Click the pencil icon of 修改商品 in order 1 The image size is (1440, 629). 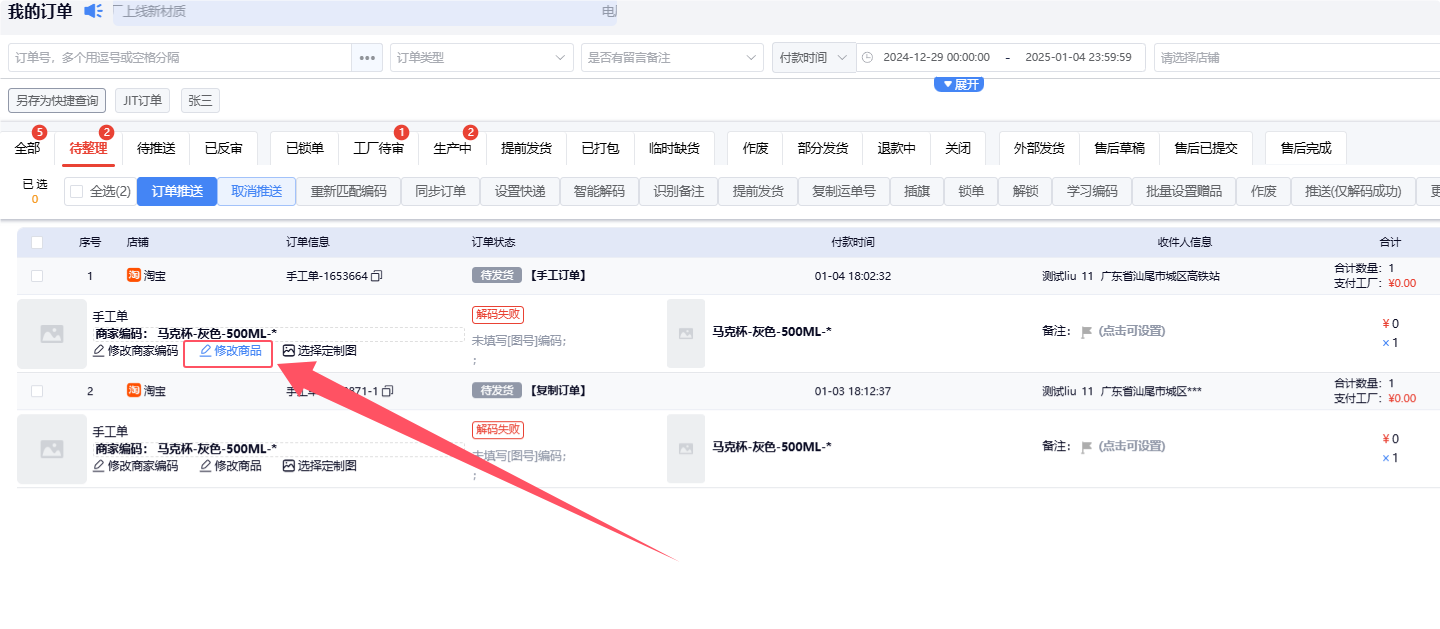206,351
